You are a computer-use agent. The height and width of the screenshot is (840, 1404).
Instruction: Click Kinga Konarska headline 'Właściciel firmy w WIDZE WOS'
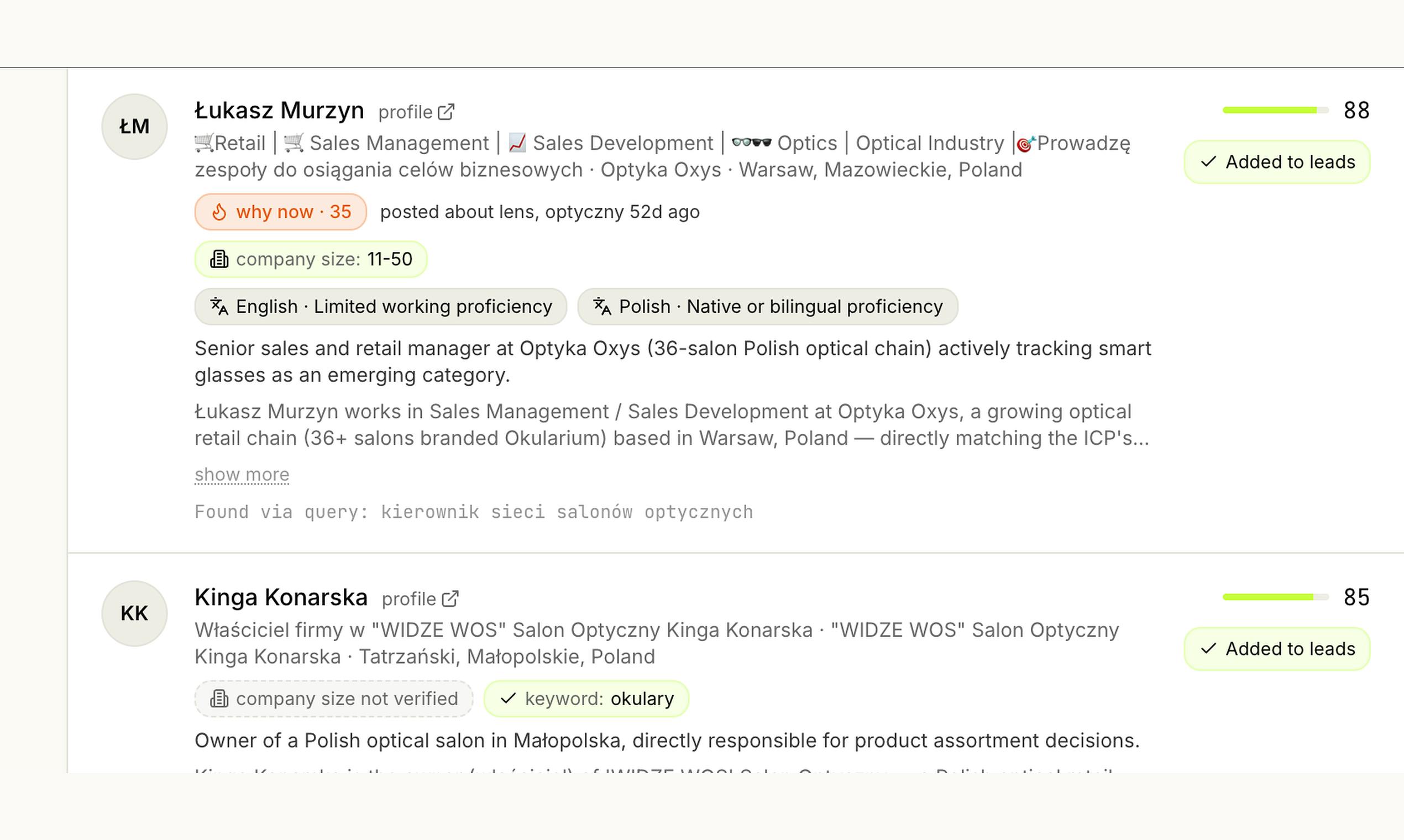click(657, 643)
